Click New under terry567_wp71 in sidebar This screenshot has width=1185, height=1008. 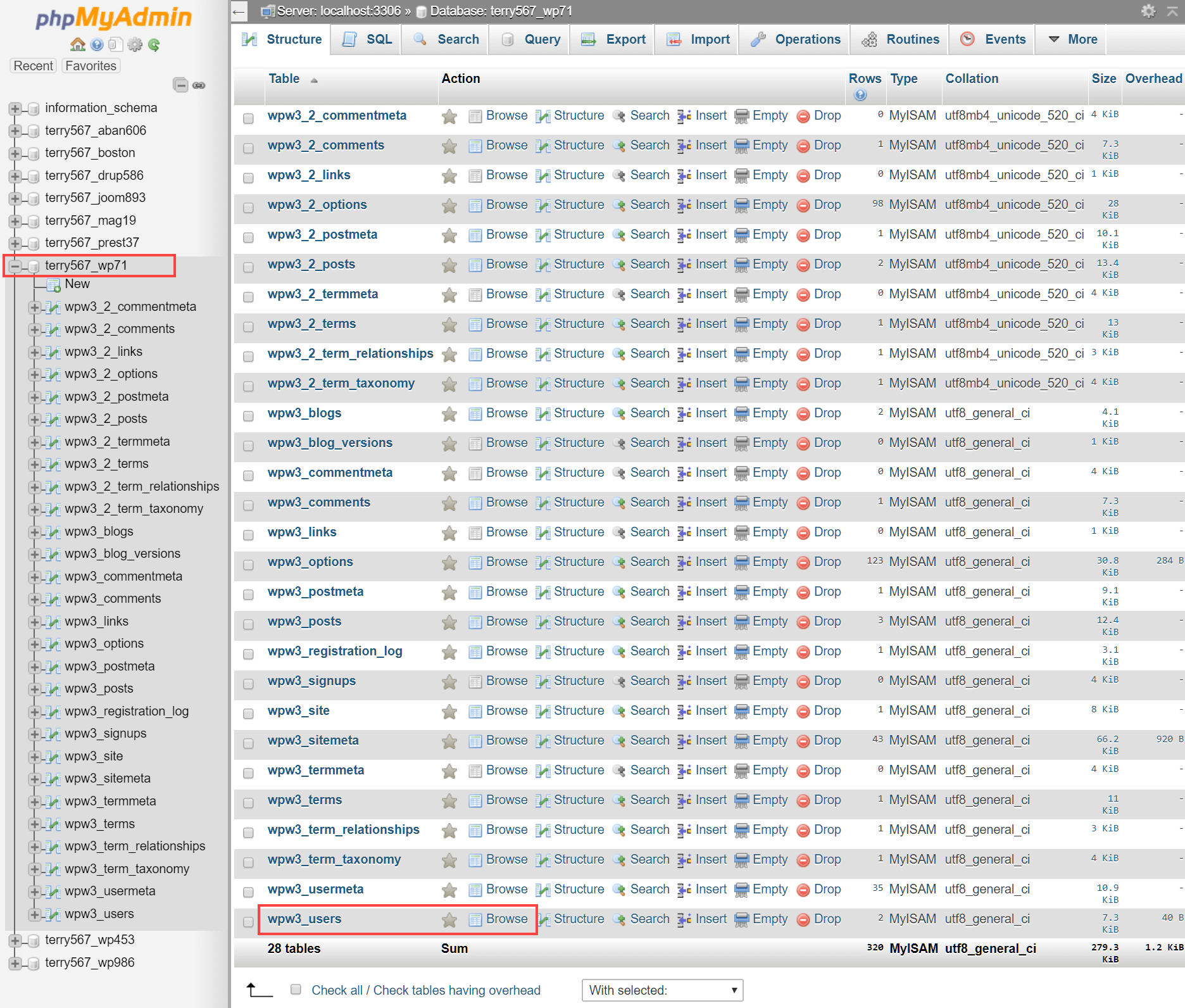pos(77,284)
